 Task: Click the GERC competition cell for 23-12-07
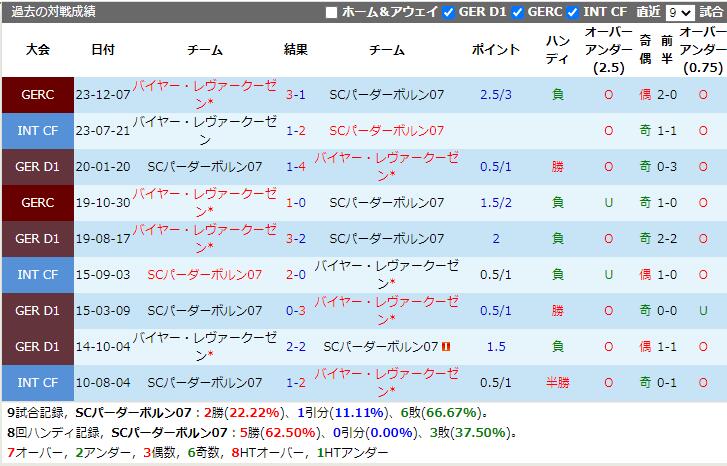37,95
